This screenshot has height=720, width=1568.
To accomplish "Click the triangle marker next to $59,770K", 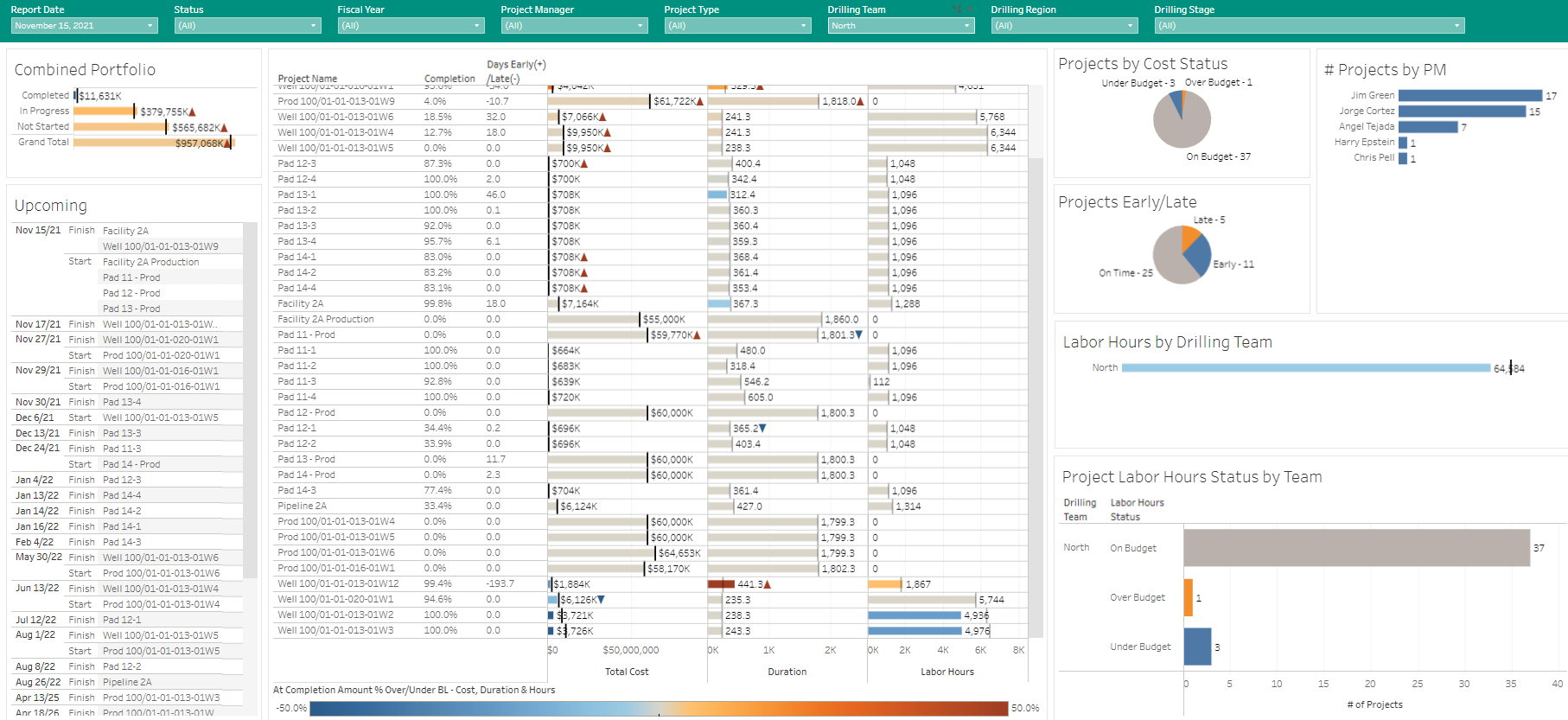I will 697,335.
